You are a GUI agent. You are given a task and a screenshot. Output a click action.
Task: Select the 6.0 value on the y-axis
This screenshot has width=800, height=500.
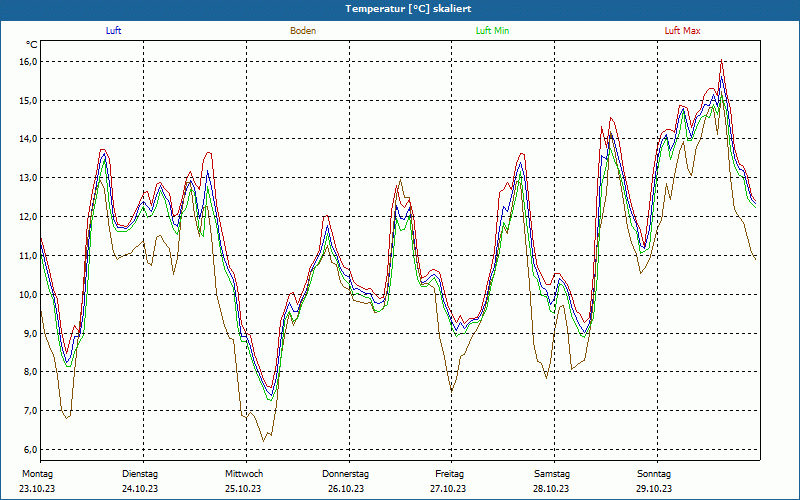click(30, 449)
